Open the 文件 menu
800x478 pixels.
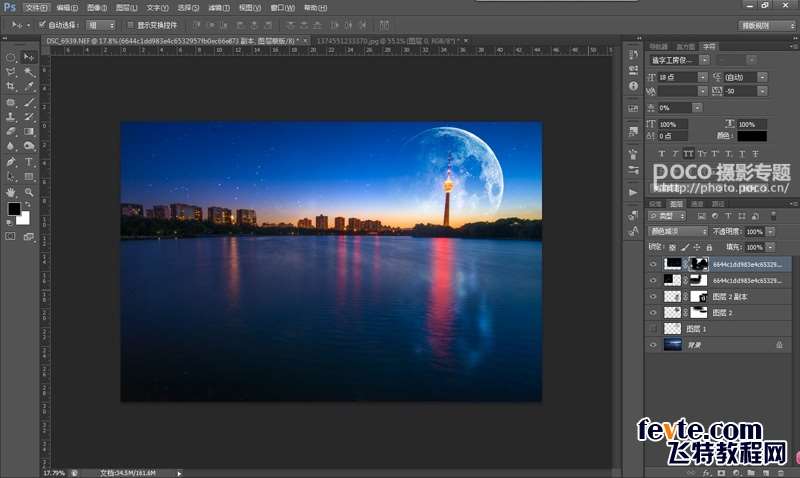[x=36, y=8]
